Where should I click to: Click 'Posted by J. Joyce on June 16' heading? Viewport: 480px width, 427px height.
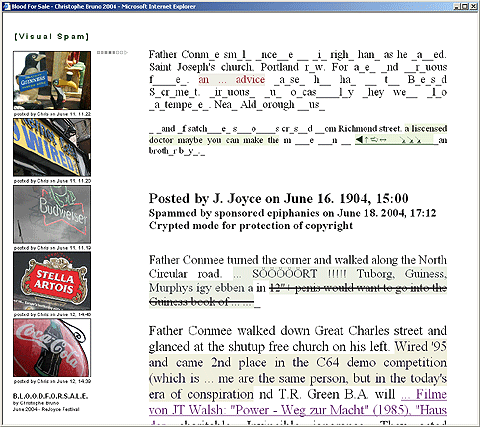[278, 198]
